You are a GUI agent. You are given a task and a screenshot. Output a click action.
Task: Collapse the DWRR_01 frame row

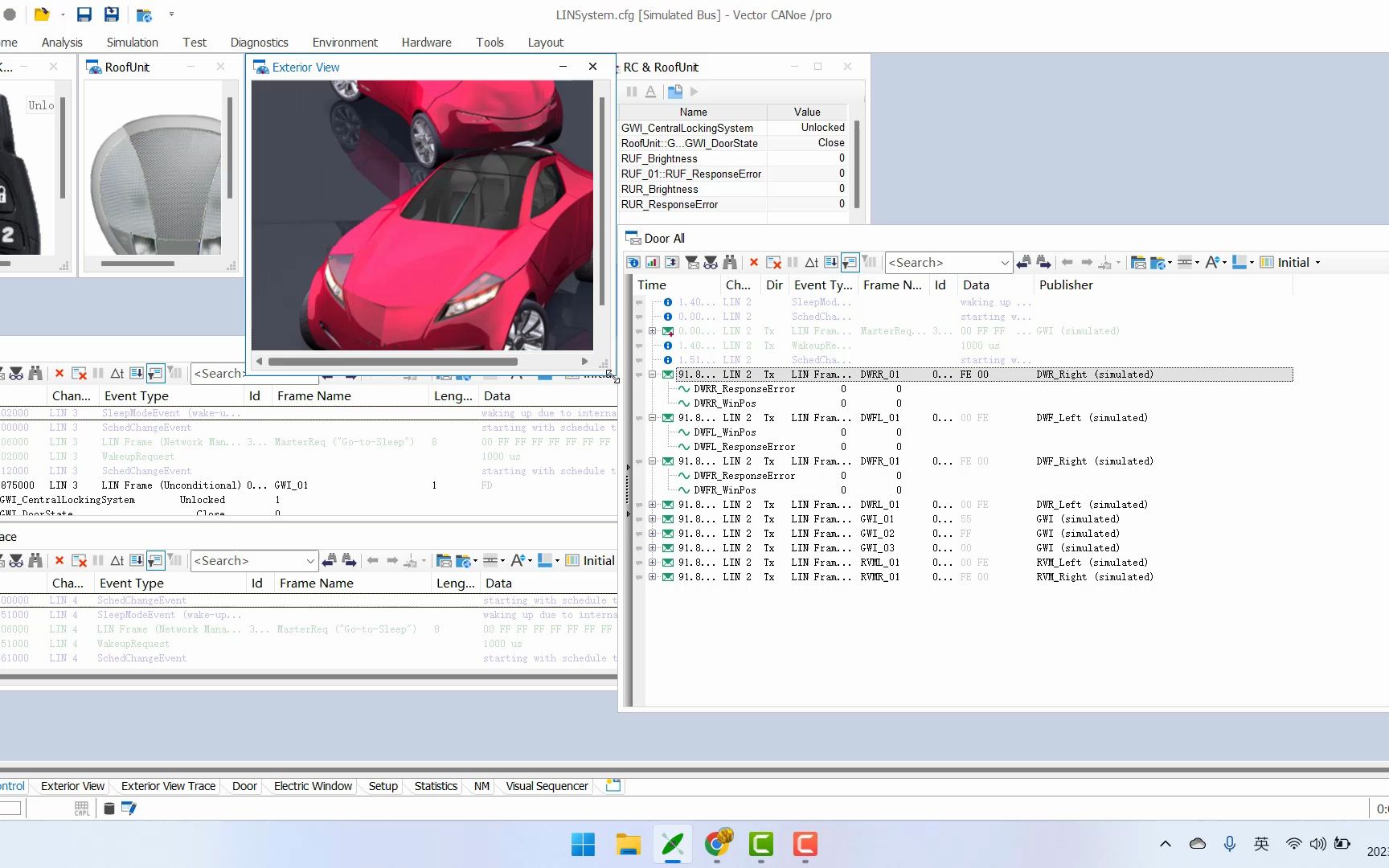tap(652, 375)
